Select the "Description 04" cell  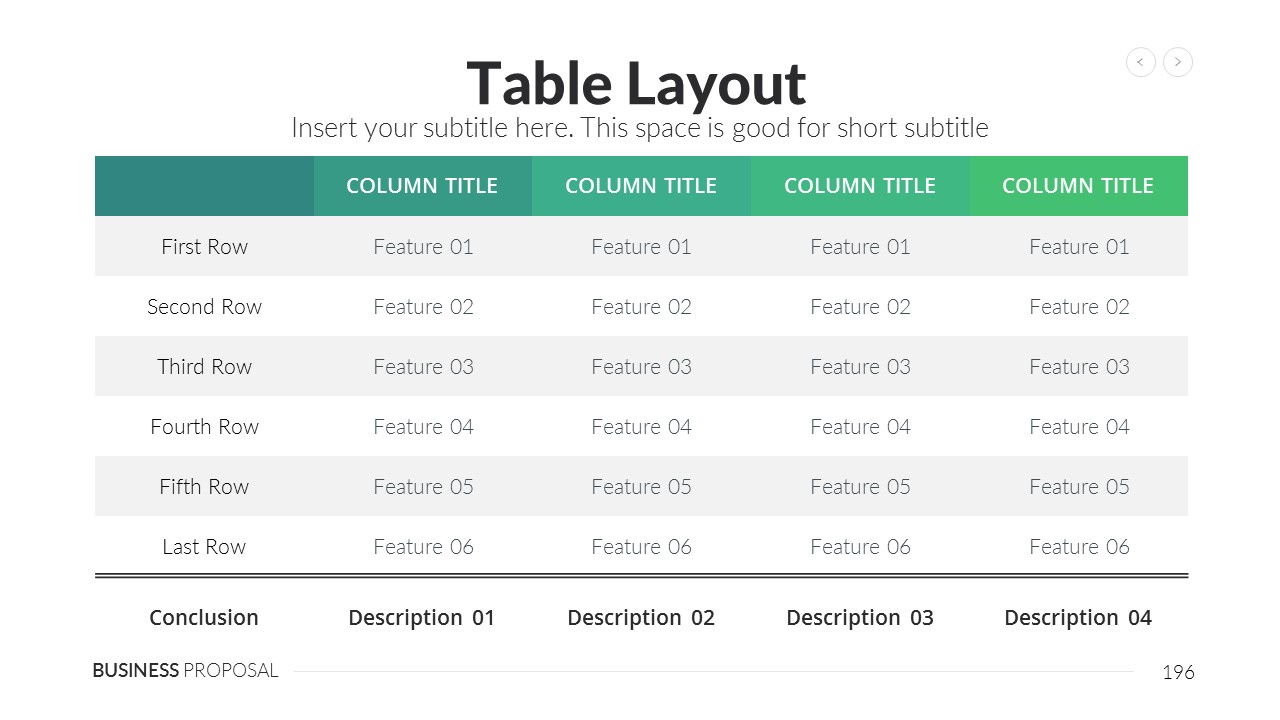[x=1078, y=618]
